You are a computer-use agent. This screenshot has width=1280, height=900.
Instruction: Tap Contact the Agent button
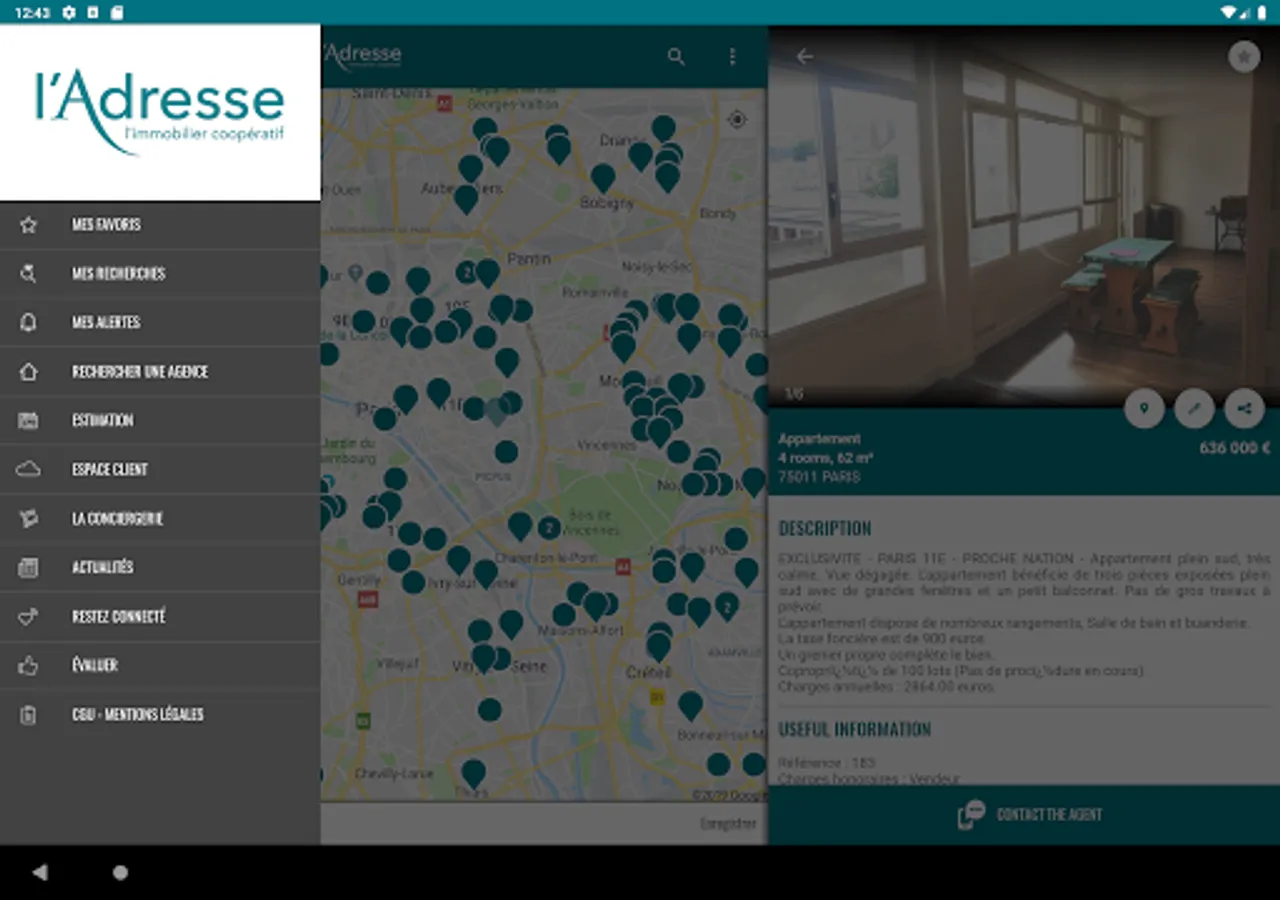1024,814
